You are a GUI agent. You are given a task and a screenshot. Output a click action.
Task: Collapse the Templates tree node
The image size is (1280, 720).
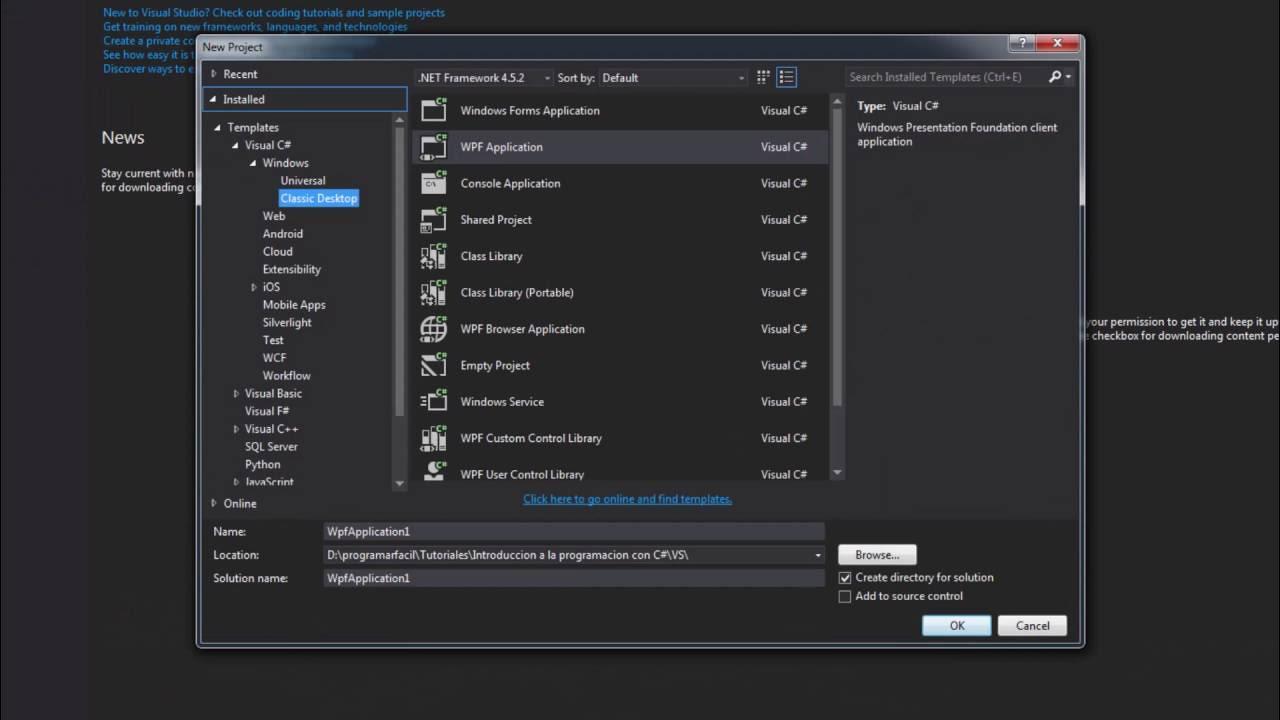click(218, 128)
